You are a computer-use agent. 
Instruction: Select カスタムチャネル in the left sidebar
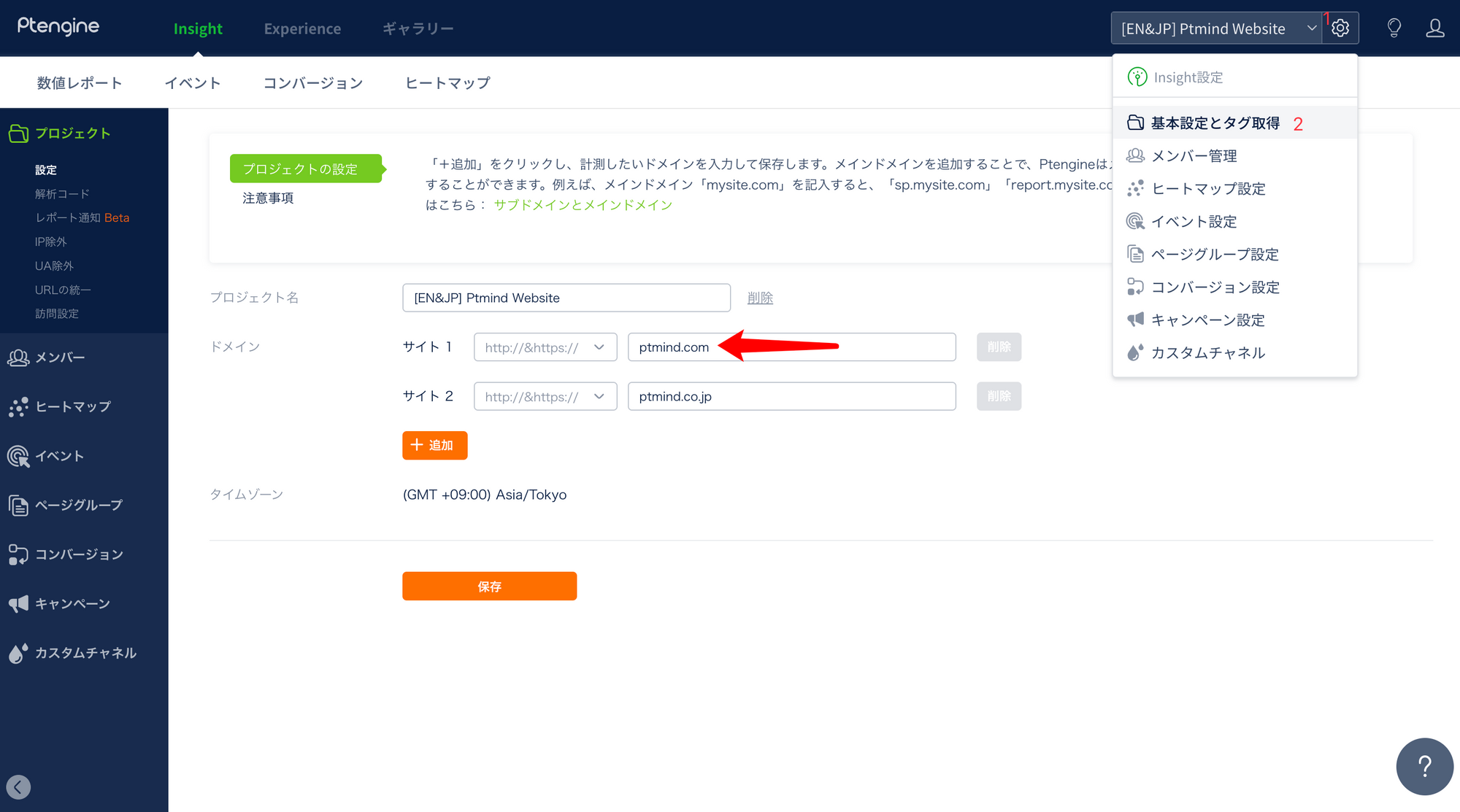pyautogui.click(x=85, y=653)
